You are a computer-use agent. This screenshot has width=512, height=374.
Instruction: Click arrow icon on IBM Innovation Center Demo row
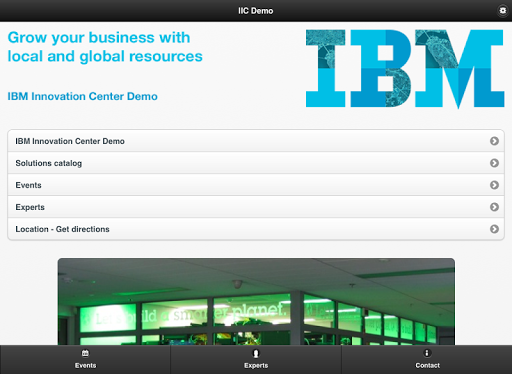coord(494,141)
